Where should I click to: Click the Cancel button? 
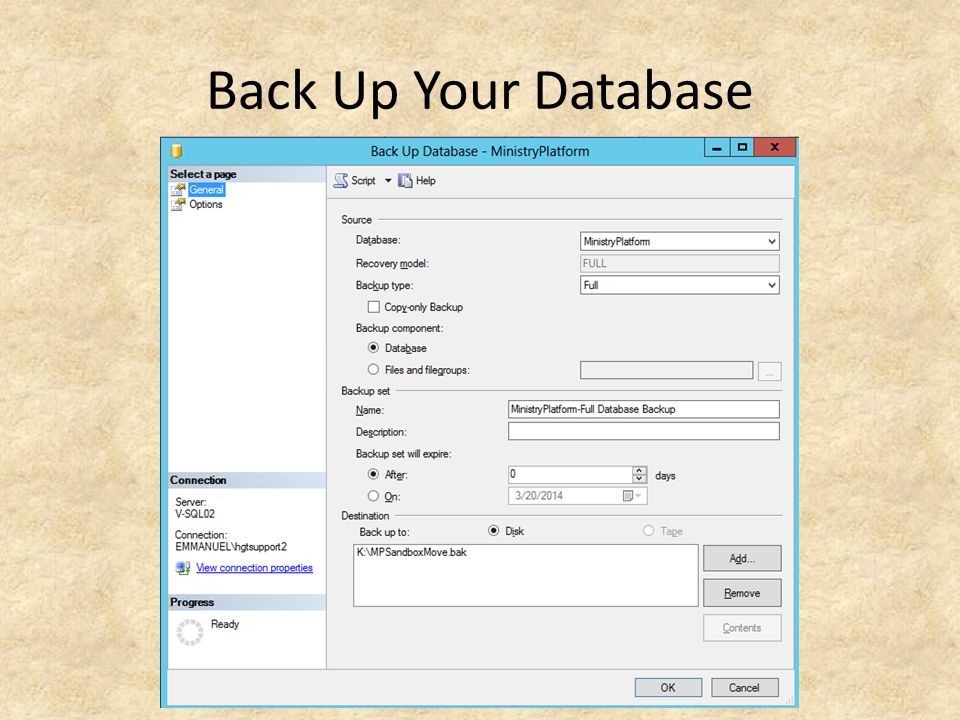744,688
